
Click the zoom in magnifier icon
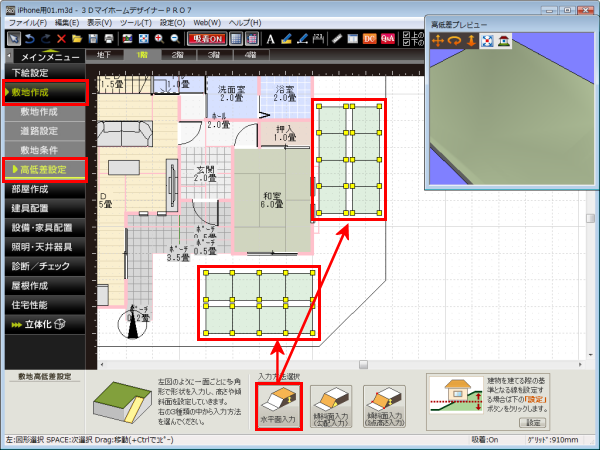tap(159, 38)
